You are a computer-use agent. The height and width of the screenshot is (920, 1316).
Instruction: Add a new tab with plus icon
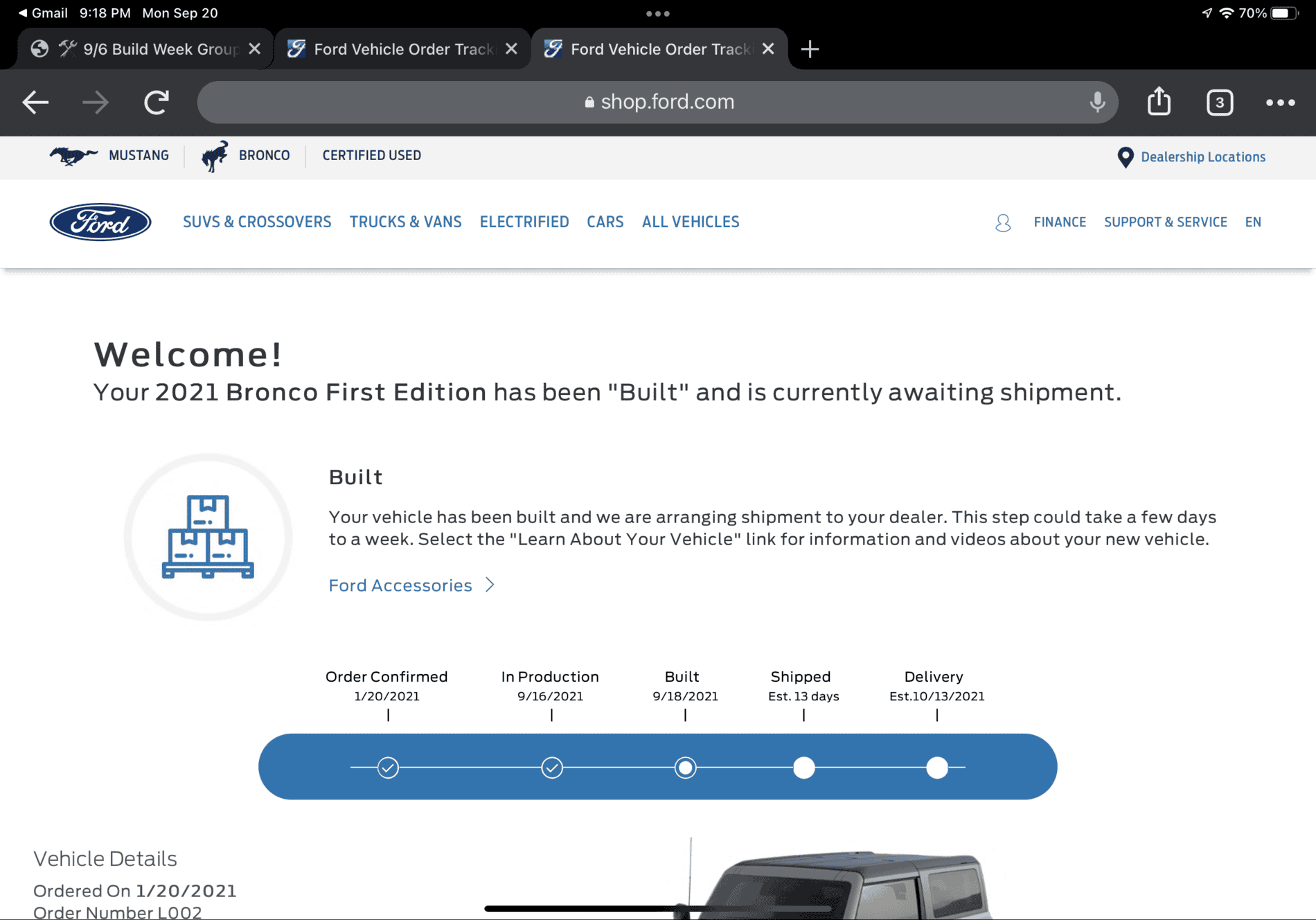[x=809, y=49]
